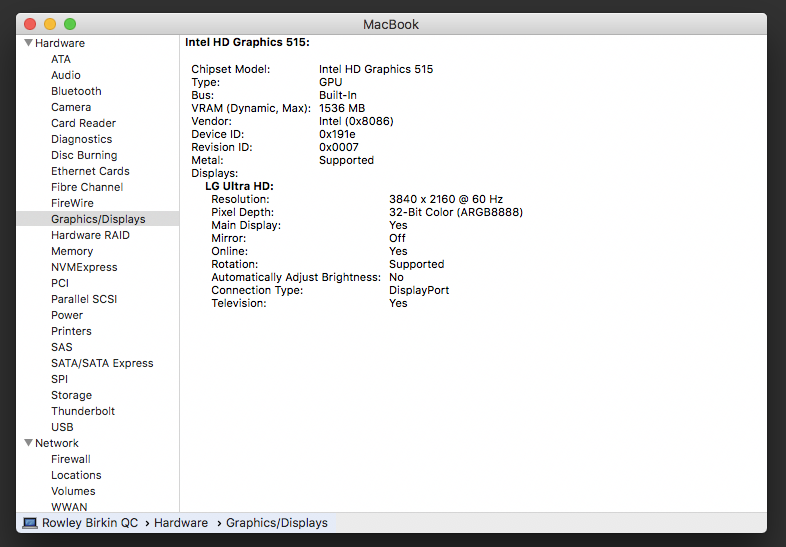The height and width of the screenshot is (547, 786).
Task: Open Power information
Action: point(67,315)
